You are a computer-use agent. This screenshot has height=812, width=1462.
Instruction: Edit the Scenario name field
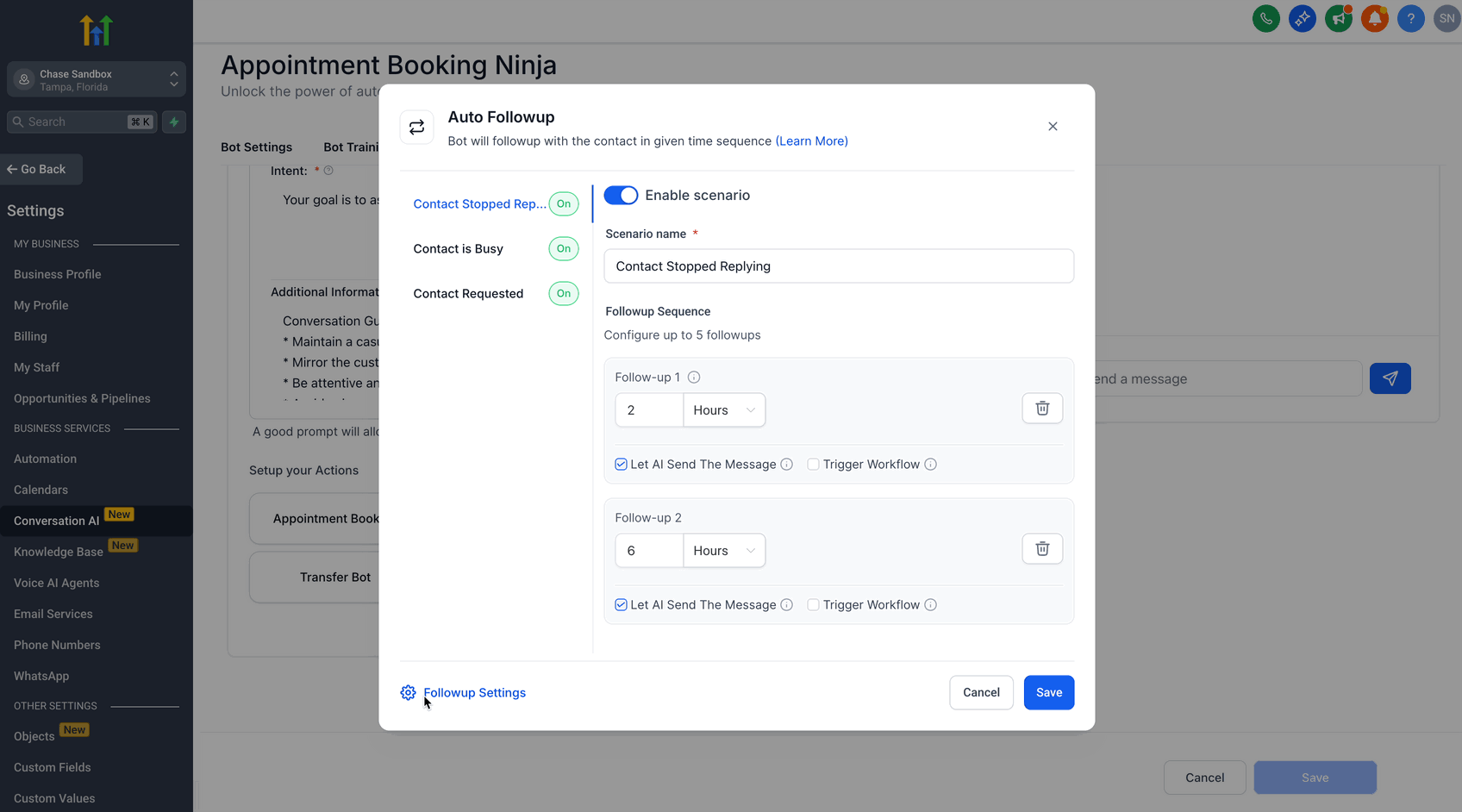tap(839, 266)
